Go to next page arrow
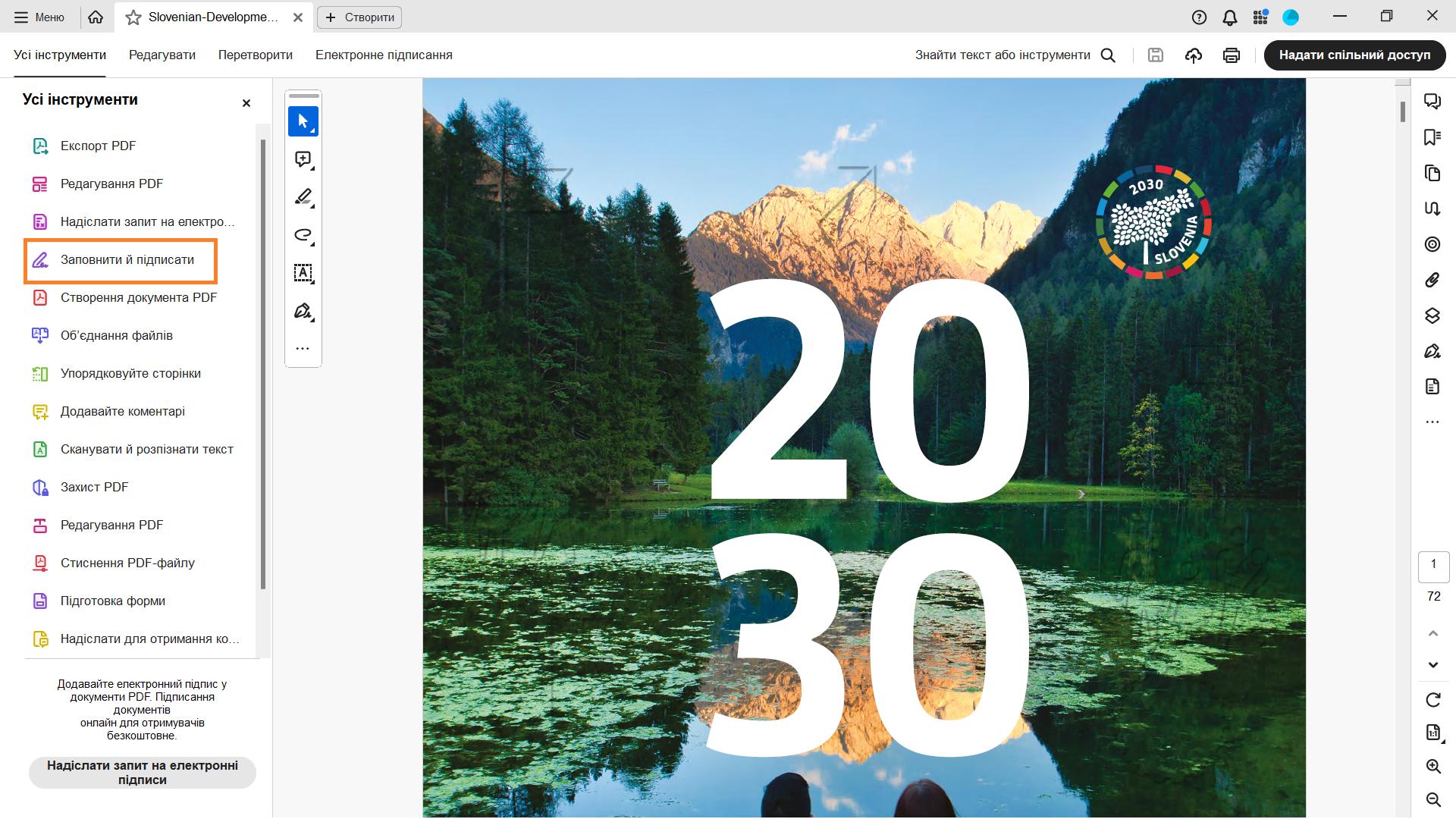The width and height of the screenshot is (1456, 819). (x=1433, y=665)
